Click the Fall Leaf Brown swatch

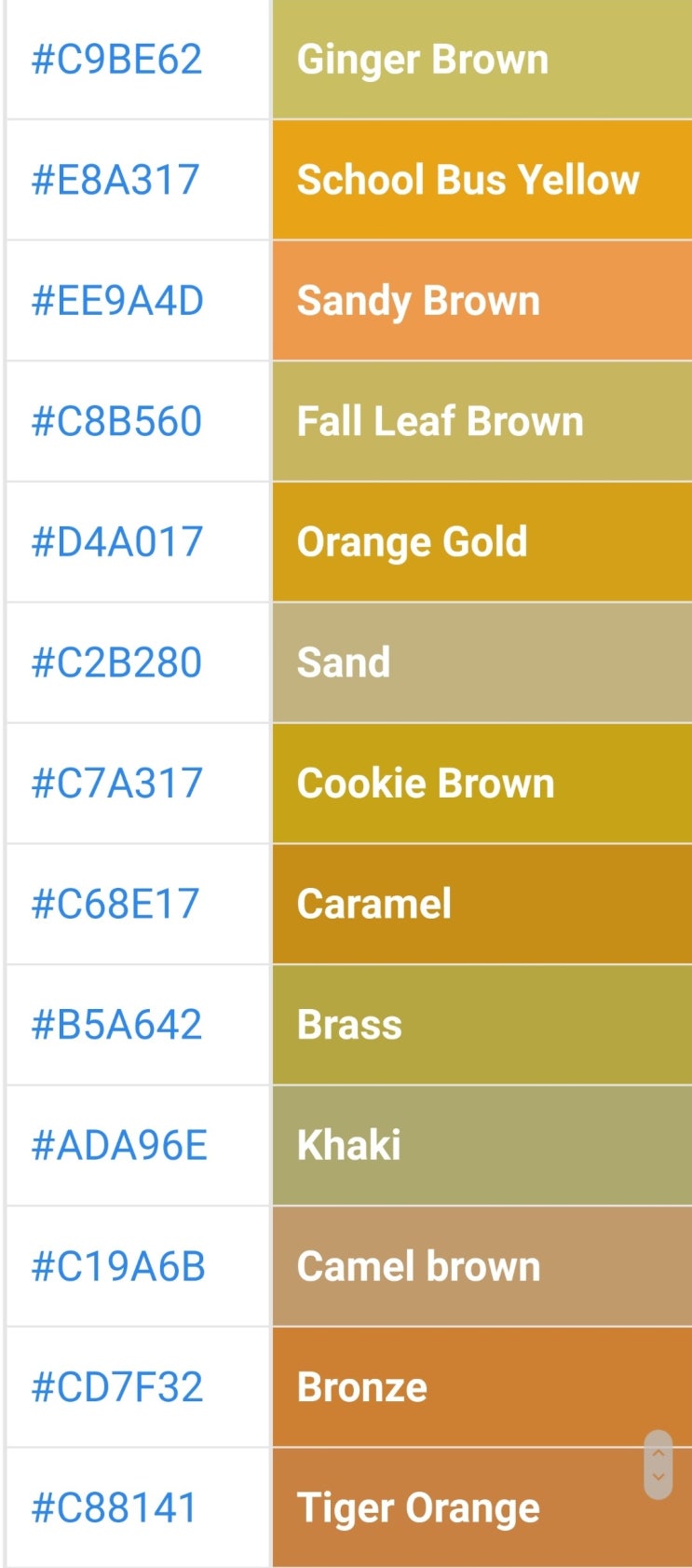tap(482, 421)
